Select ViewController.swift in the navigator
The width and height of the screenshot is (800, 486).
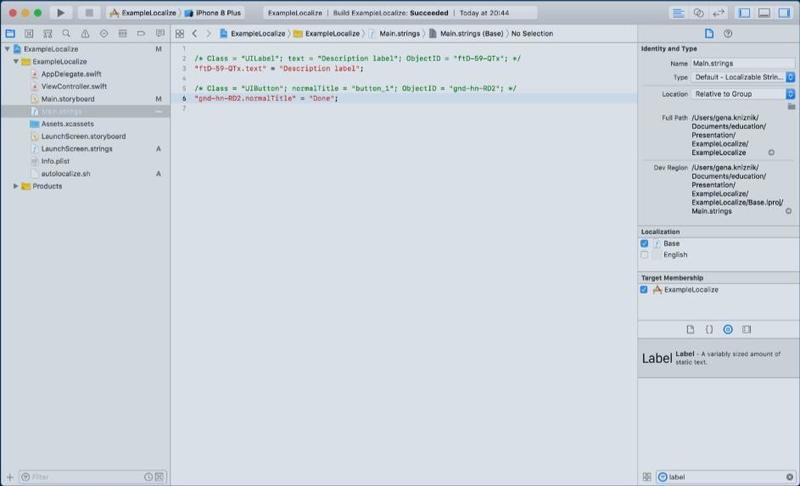(74, 87)
